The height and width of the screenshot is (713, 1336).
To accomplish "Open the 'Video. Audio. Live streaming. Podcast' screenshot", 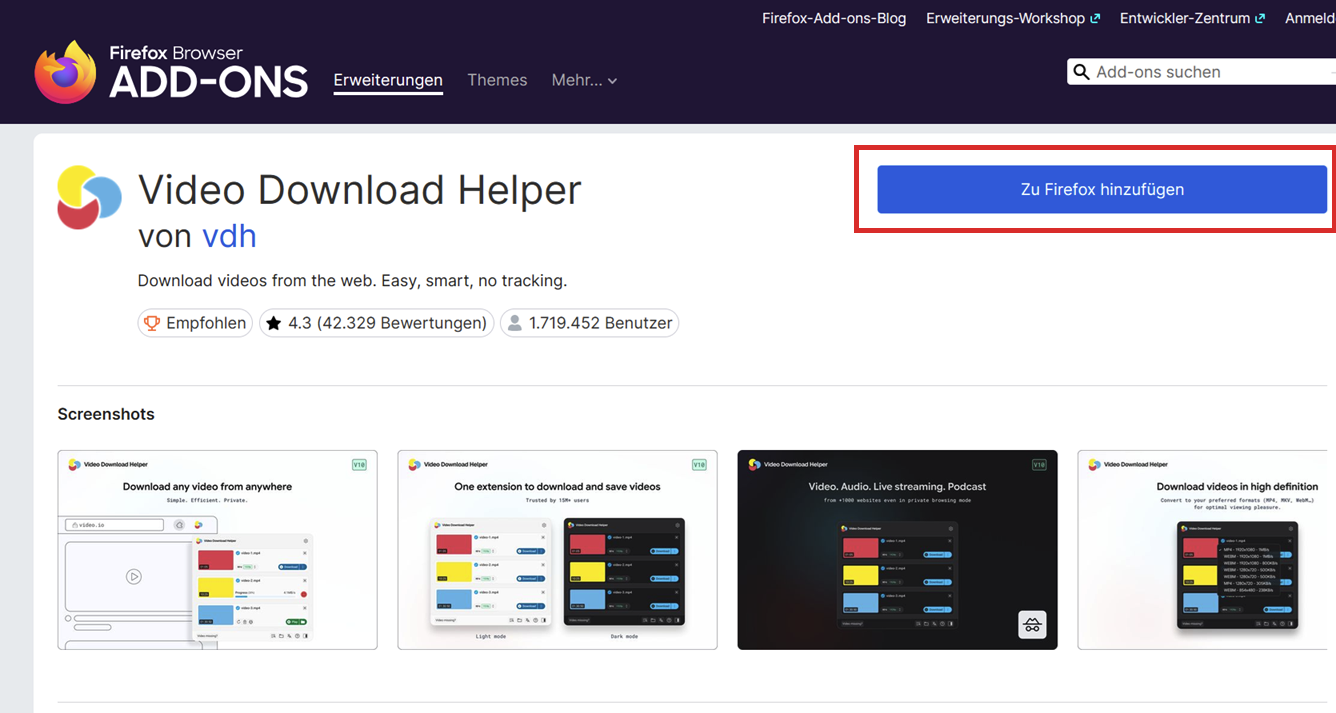I will (897, 550).
